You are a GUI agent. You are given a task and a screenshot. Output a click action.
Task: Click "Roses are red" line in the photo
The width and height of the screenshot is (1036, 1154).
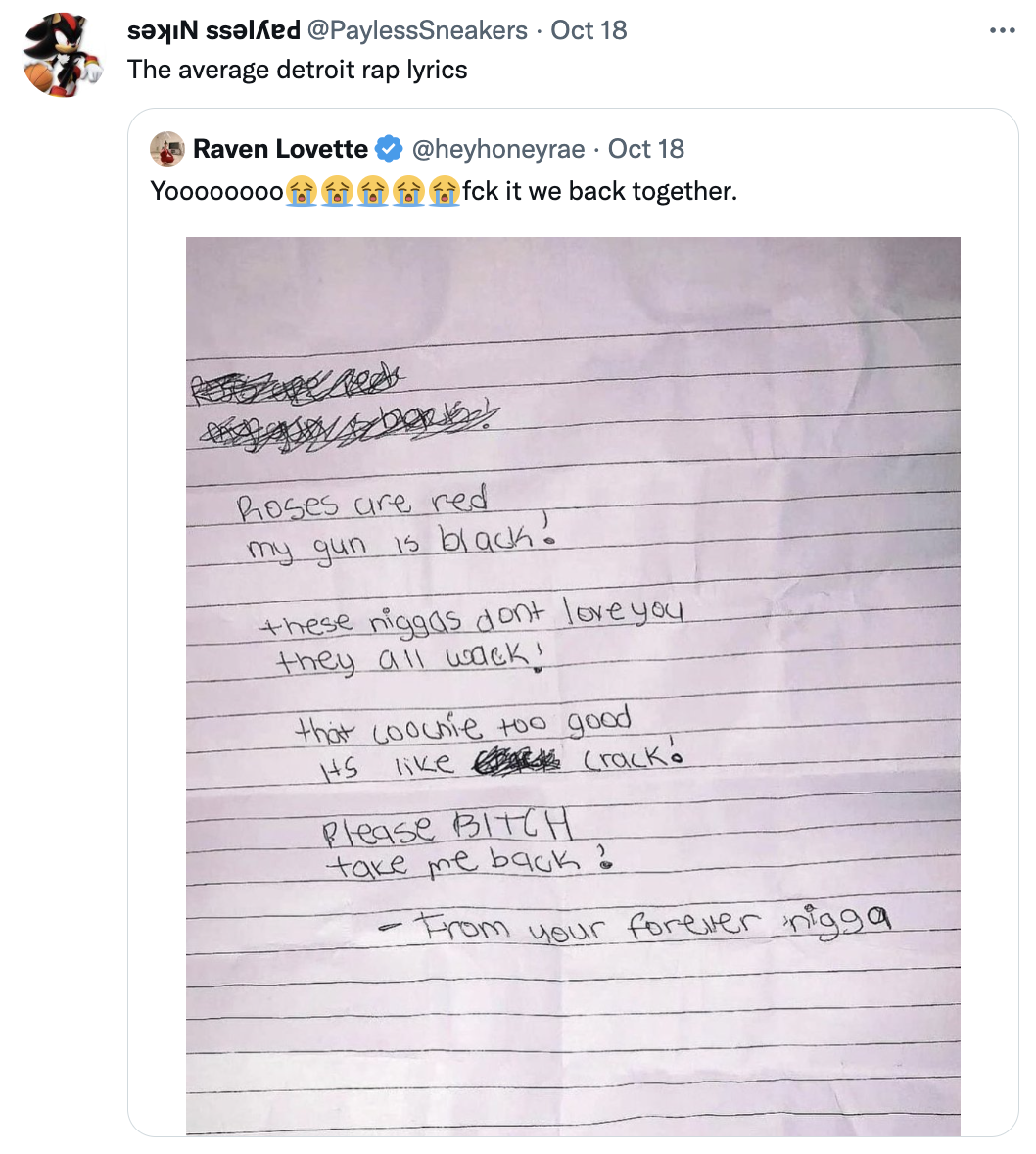(362, 504)
